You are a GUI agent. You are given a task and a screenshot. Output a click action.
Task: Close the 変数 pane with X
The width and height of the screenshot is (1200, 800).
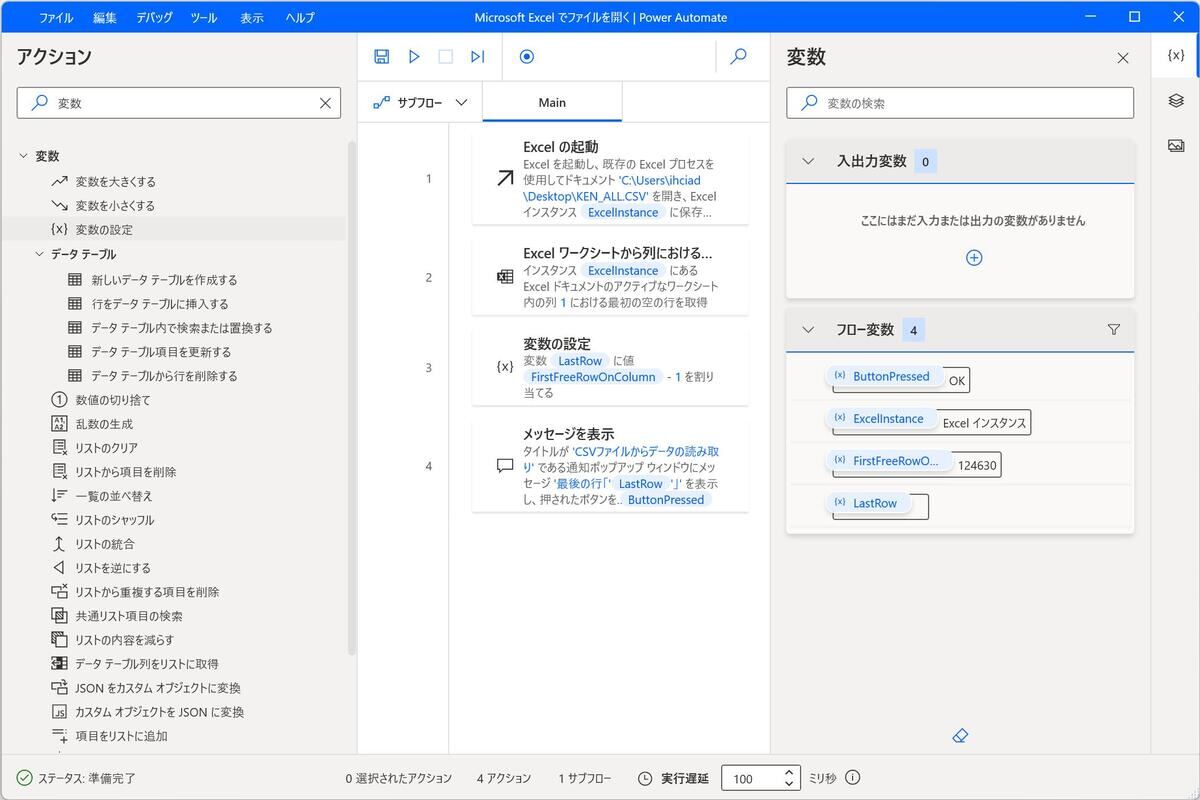(x=1123, y=58)
